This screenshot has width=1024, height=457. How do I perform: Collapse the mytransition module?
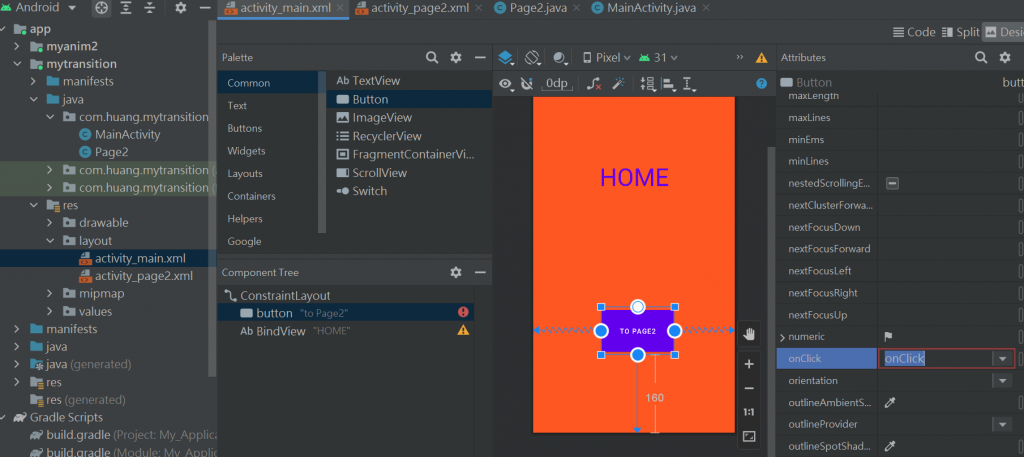pyautogui.click(x=17, y=64)
